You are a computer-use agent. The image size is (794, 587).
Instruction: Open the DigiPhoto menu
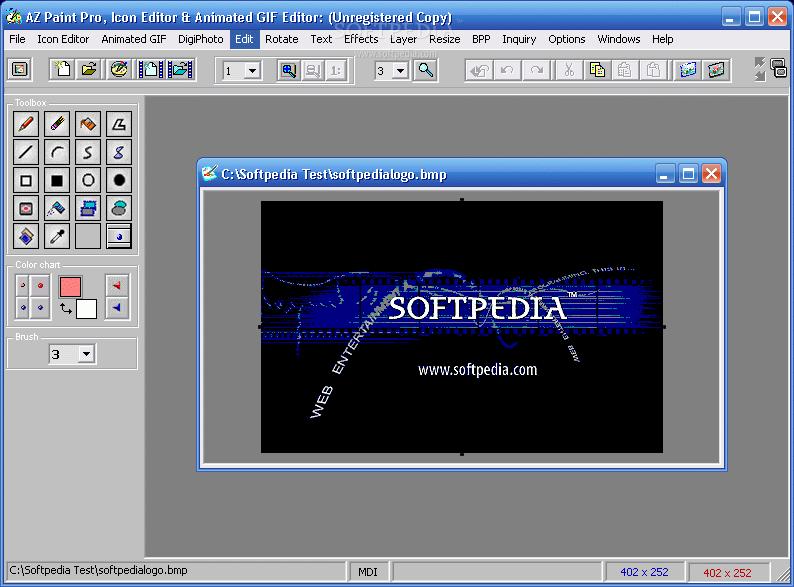pyautogui.click(x=201, y=39)
